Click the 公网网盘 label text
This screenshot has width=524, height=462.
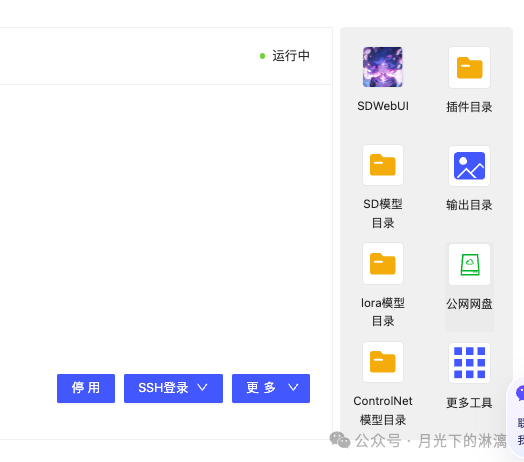[469, 304]
